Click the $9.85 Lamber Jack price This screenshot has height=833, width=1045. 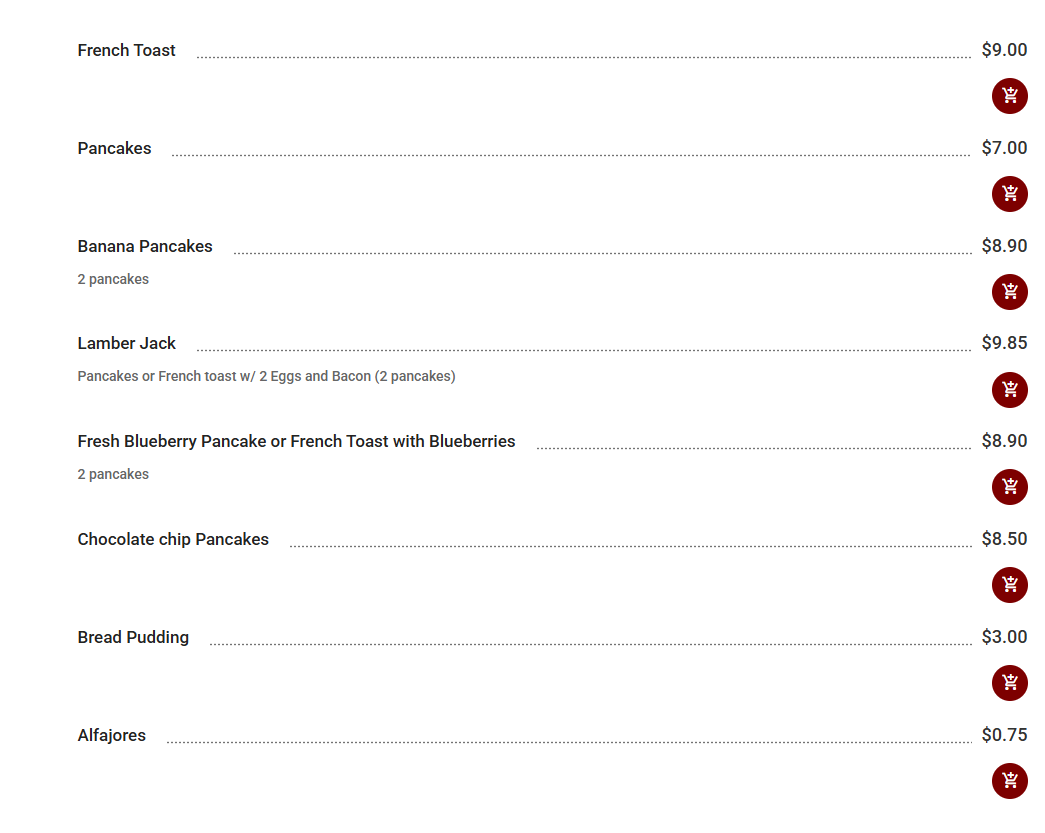point(1004,343)
